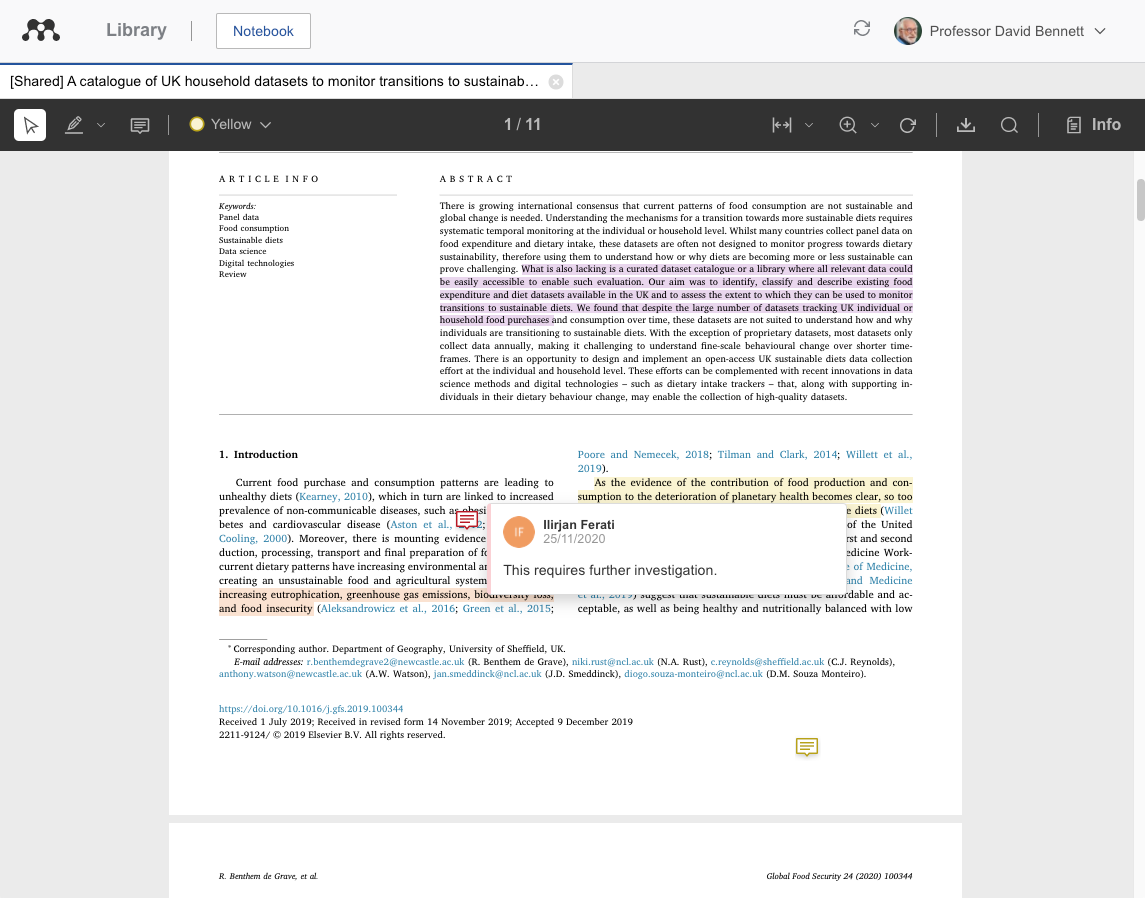Image resolution: width=1145 pixels, height=898 pixels.
Task: Open Ilirjan Ferati's comment marker
Action: (466, 519)
